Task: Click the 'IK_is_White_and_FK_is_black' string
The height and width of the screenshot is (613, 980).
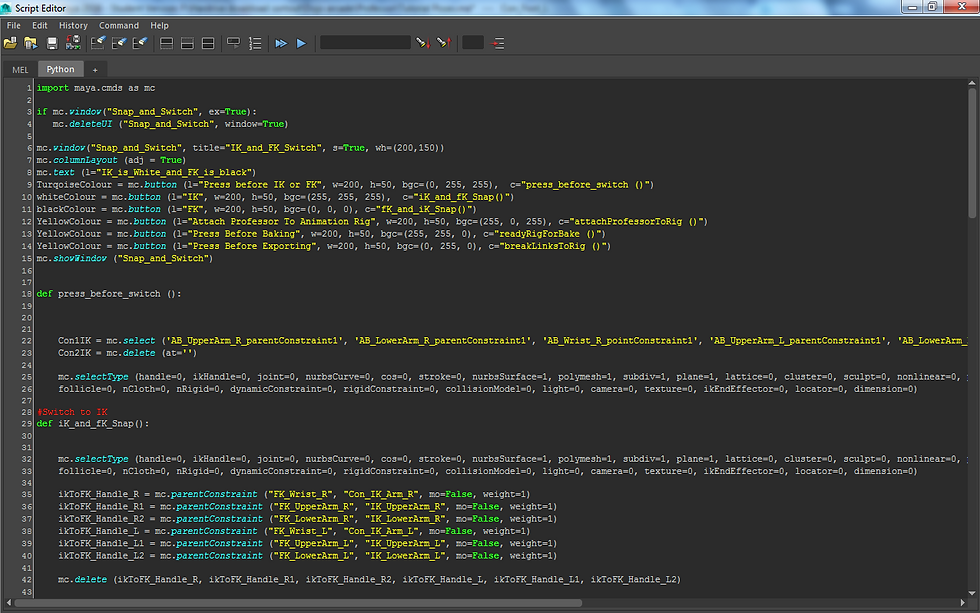Action: pos(175,172)
